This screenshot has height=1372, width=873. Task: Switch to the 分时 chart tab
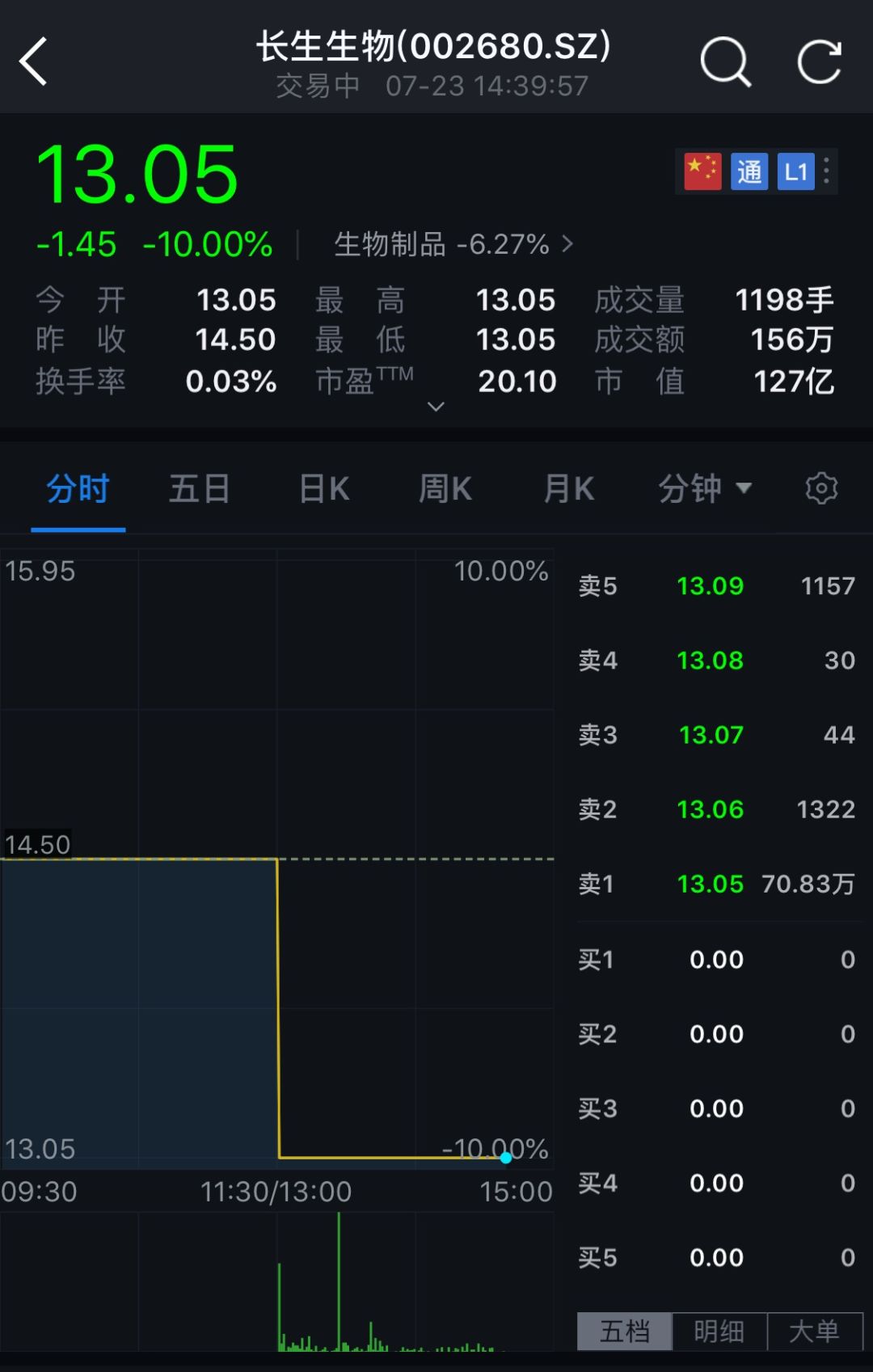78,489
